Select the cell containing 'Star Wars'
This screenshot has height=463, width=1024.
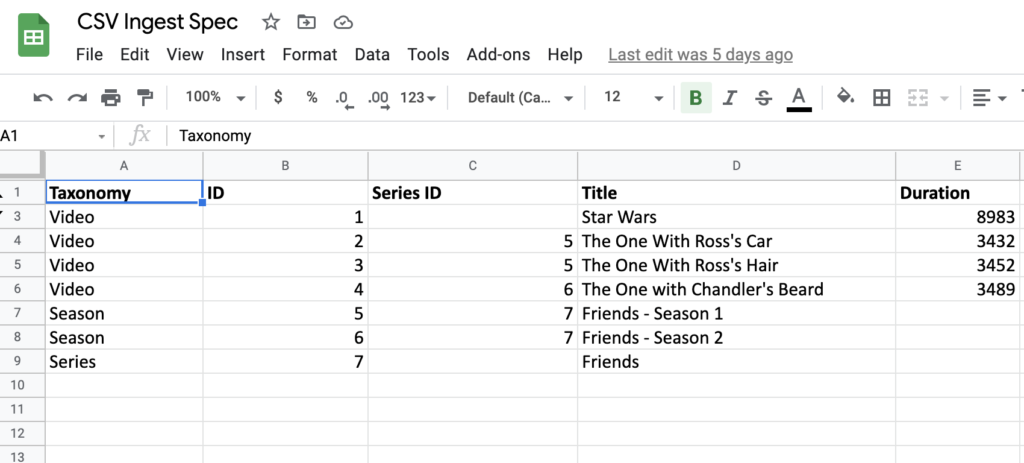point(736,217)
